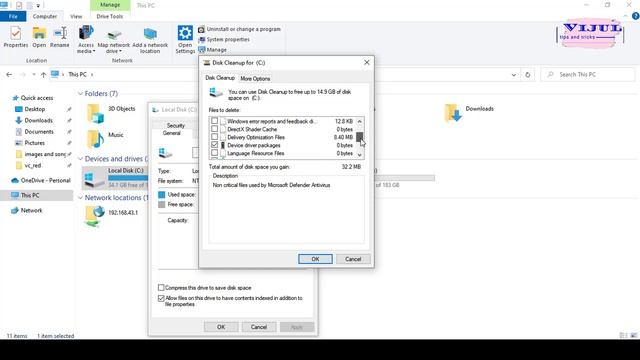Refresh the This PC view
Image resolution: width=640 pixels, height=360 pixels.
(x=527, y=75)
